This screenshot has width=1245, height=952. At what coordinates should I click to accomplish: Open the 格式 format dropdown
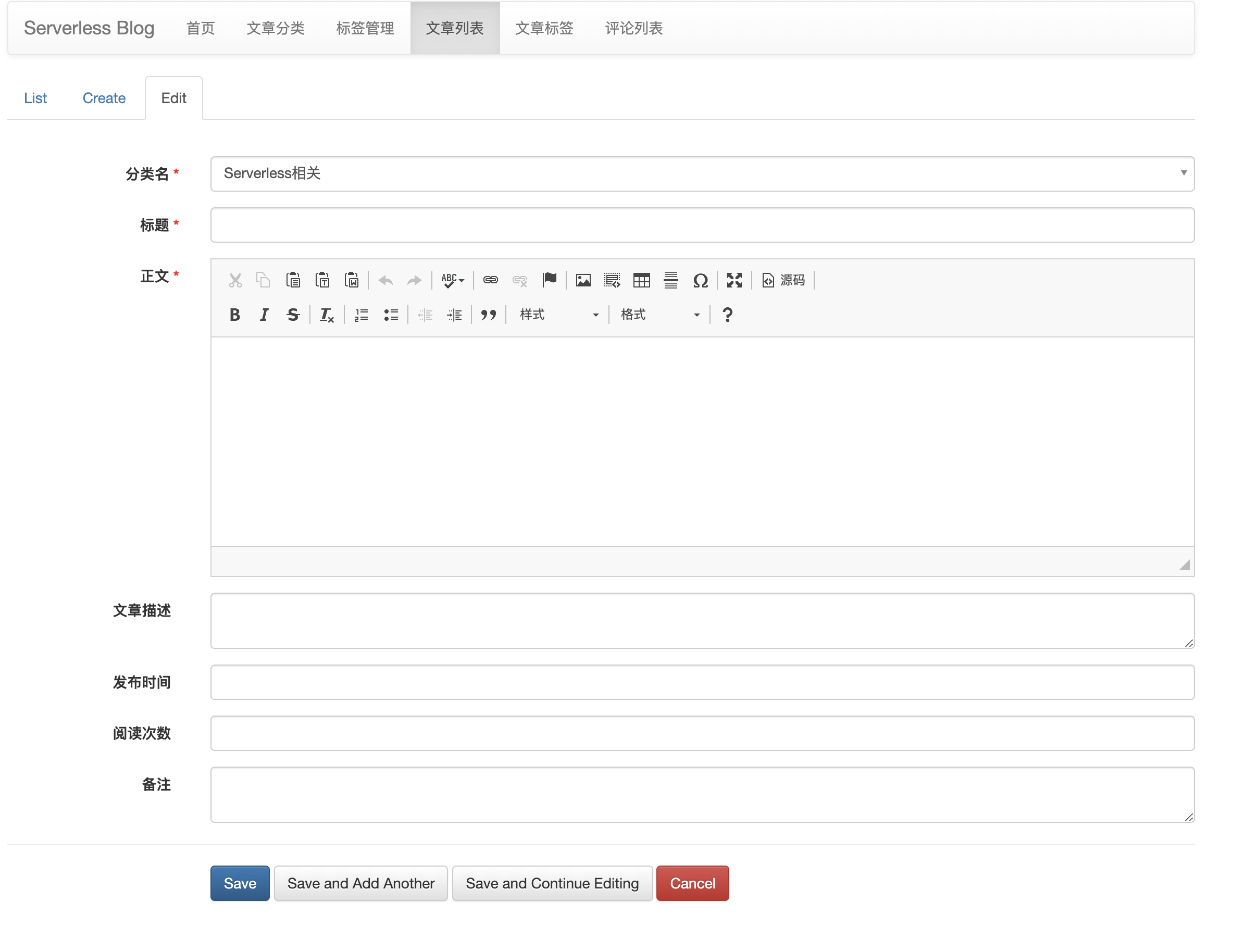point(659,315)
